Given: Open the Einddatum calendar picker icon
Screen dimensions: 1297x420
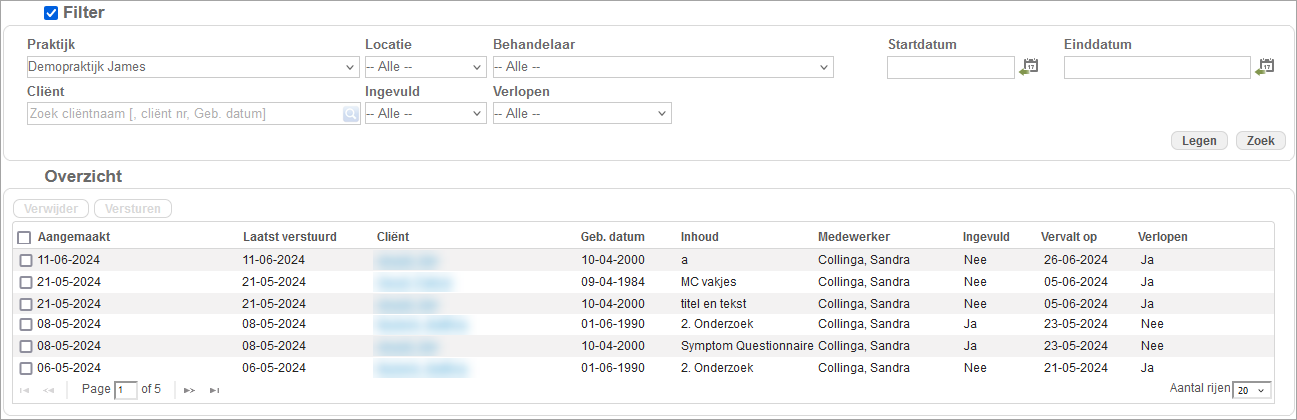Looking at the screenshot, I should click(1265, 67).
